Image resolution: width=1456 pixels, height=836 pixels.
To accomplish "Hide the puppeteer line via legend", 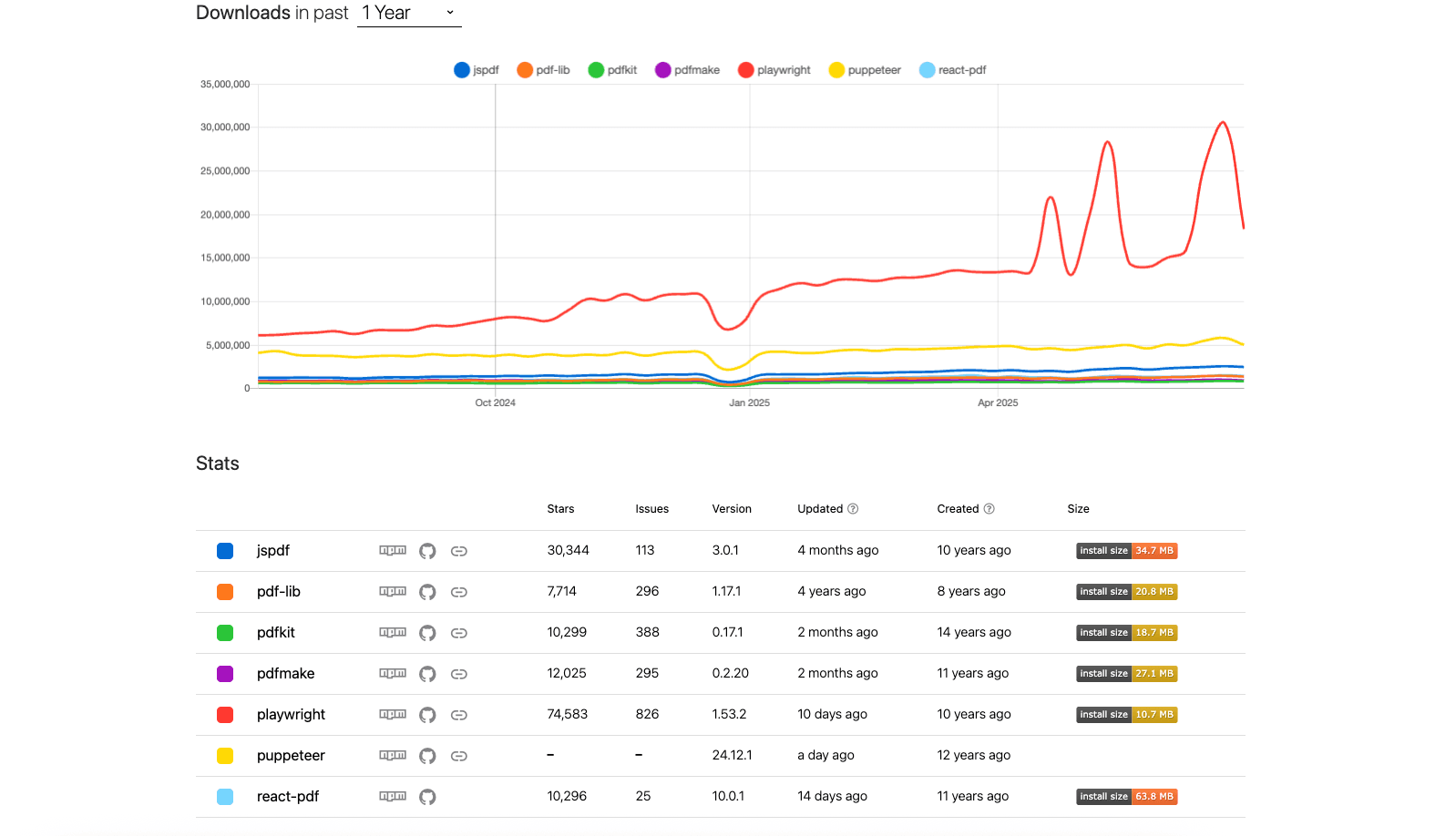I will pos(865,70).
